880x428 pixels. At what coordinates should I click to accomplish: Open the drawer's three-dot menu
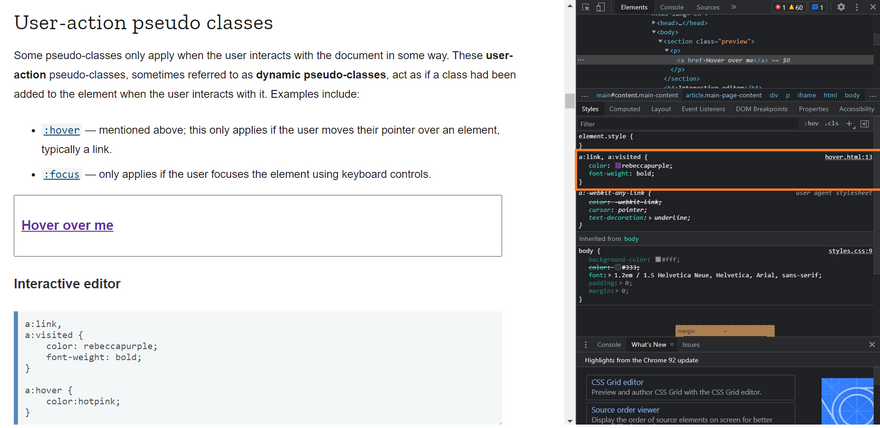586,344
